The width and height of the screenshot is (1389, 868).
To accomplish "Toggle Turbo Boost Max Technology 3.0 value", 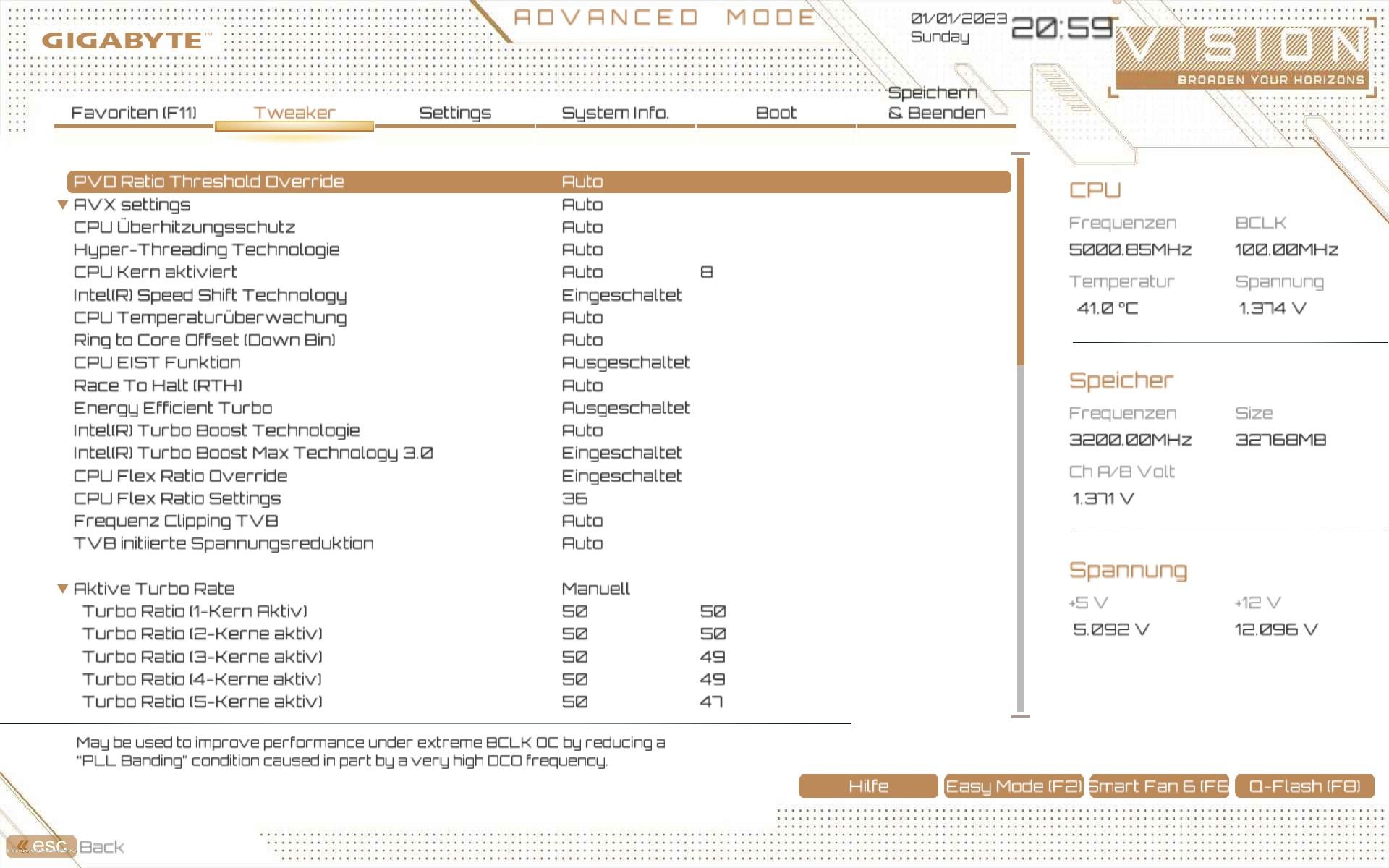I will pos(622,453).
